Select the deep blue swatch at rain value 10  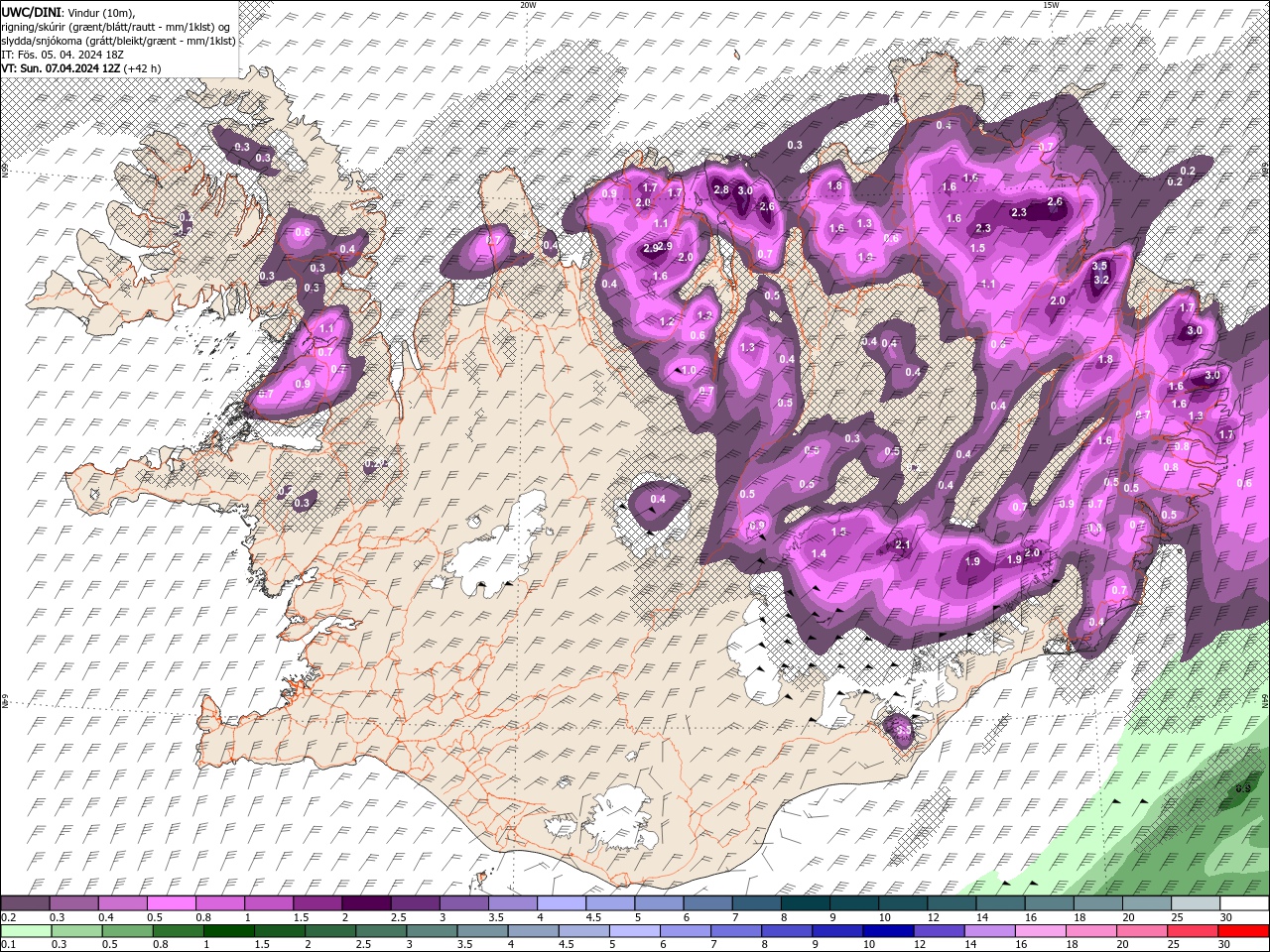(x=888, y=931)
